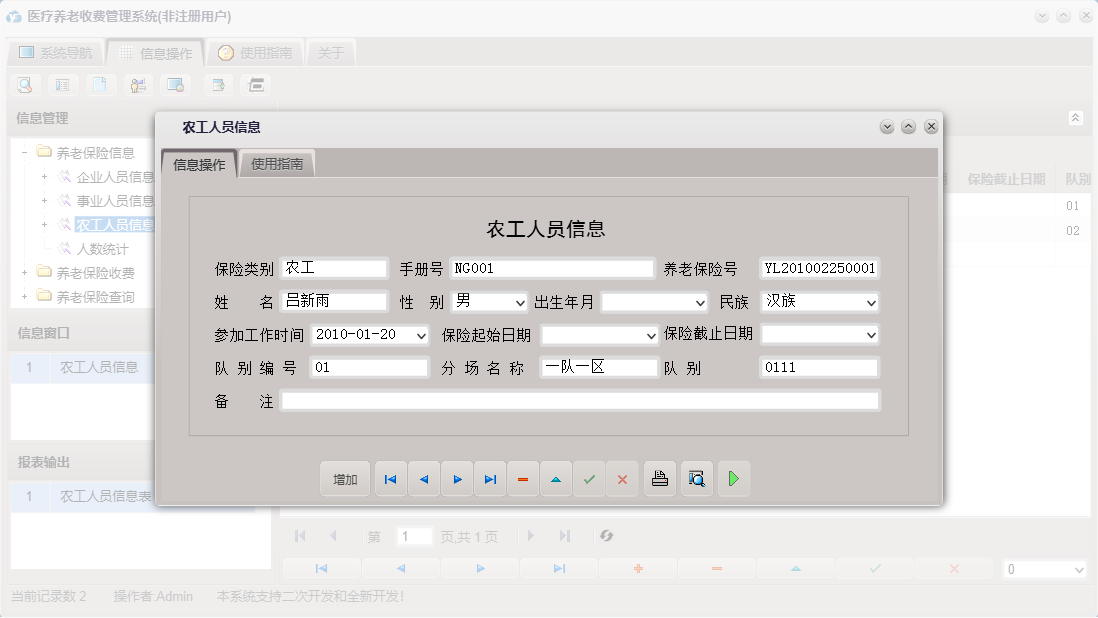Jump to the last record icon
The height and width of the screenshot is (618, 1098).
pyautogui.click(x=490, y=478)
